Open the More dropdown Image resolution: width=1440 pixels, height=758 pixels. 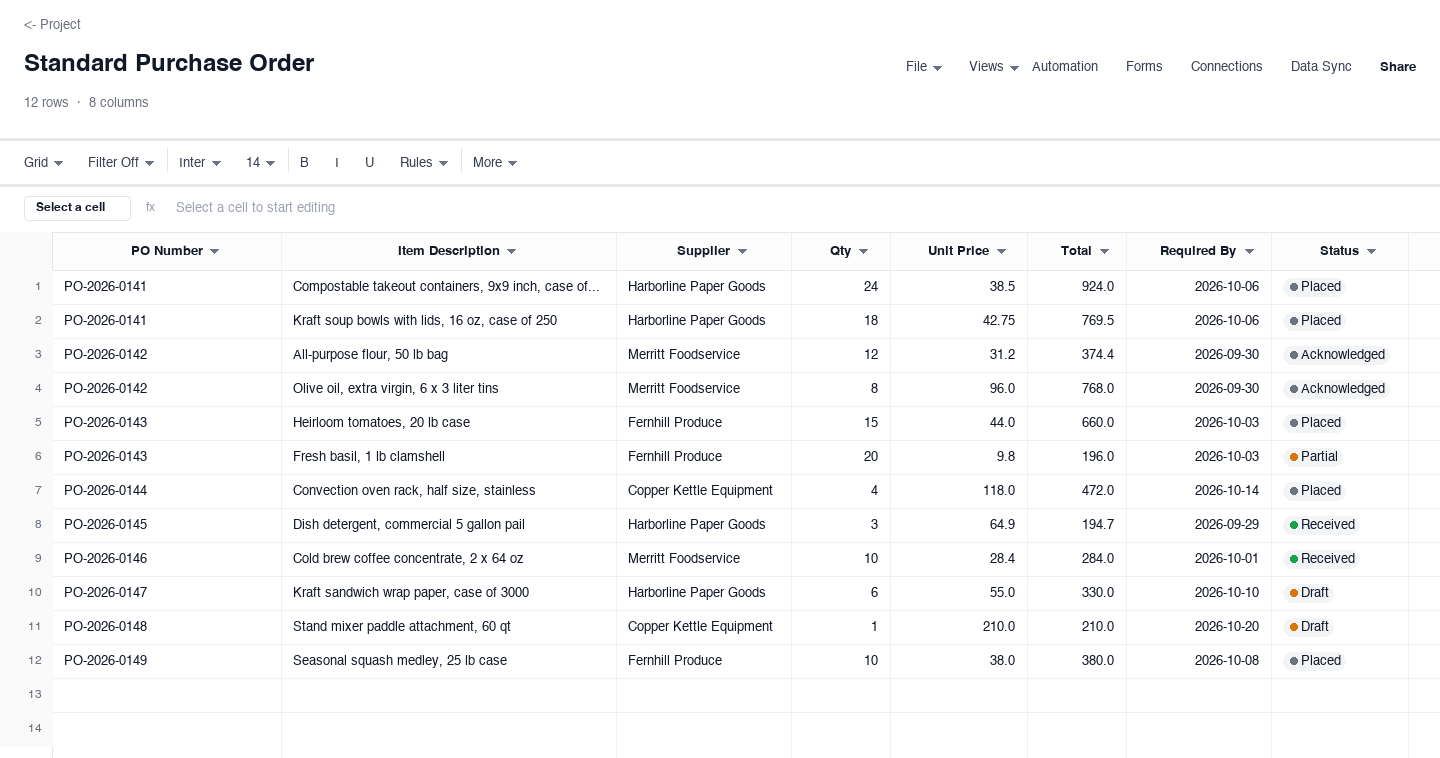[x=495, y=163]
